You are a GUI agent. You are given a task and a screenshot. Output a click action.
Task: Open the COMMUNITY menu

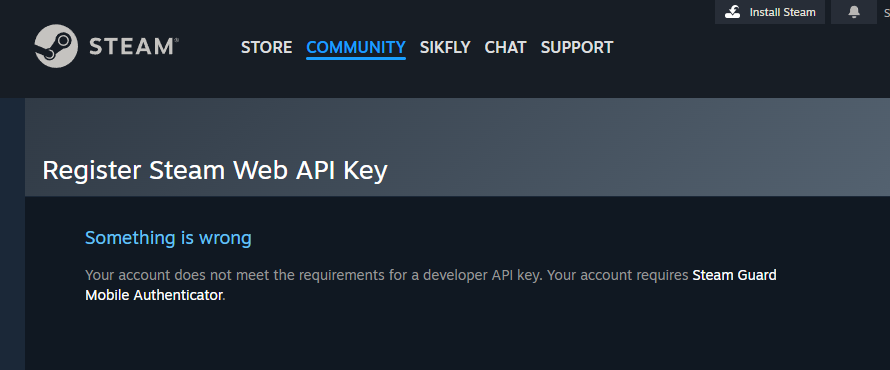coord(356,47)
